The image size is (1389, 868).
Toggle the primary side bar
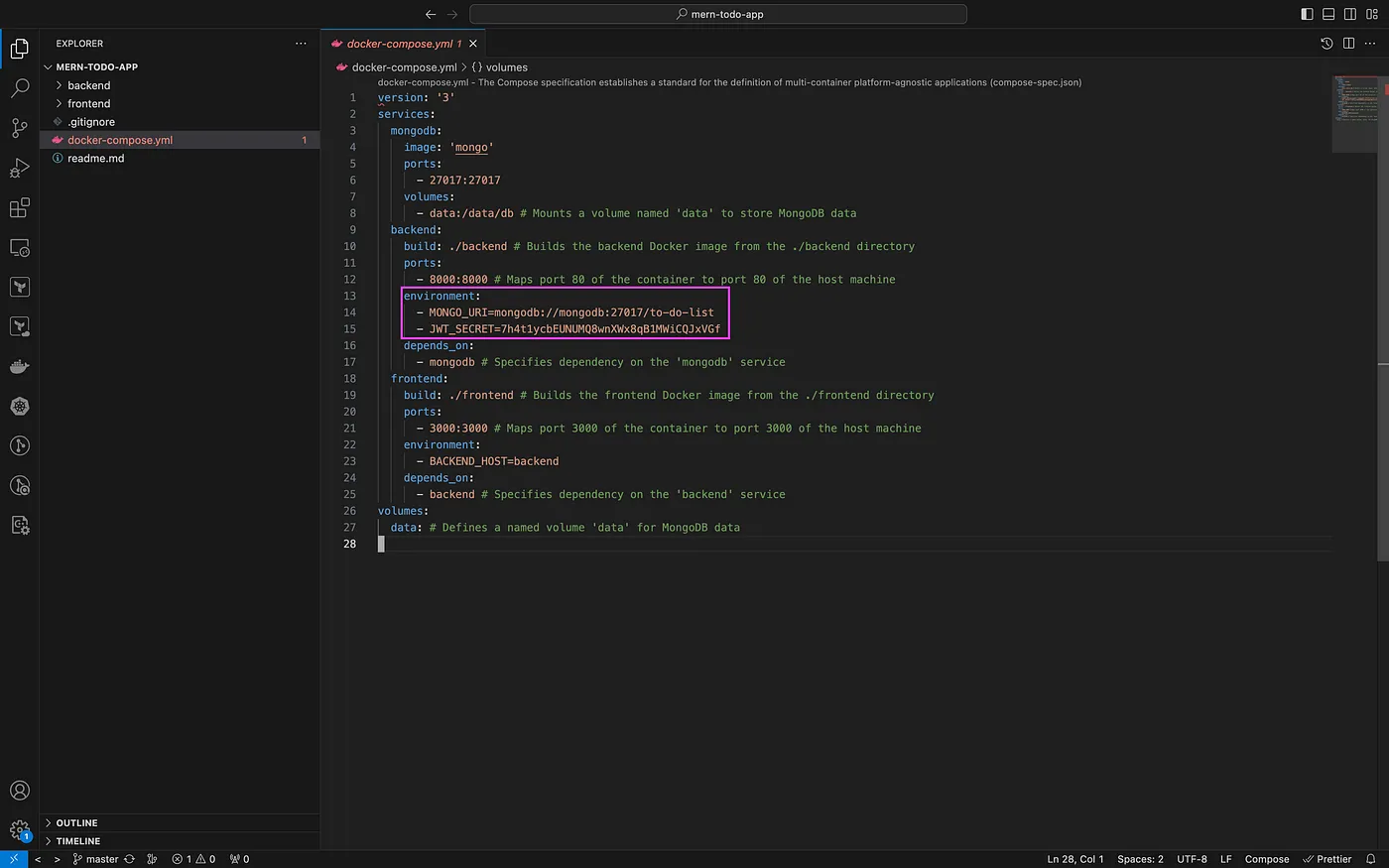[1307, 14]
